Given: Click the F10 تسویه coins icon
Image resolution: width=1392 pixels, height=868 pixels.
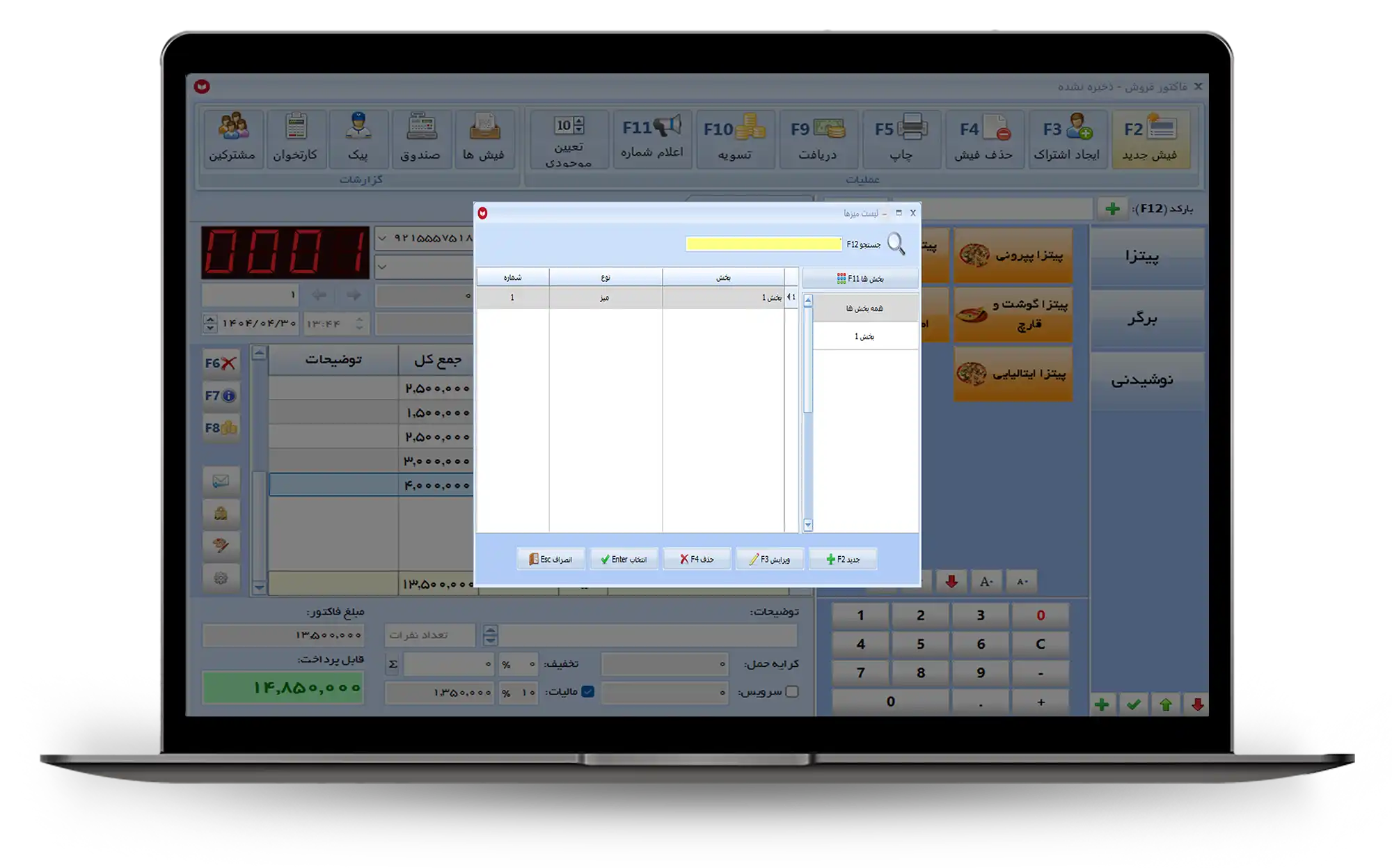Looking at the screenshot, I should [735, 139].
